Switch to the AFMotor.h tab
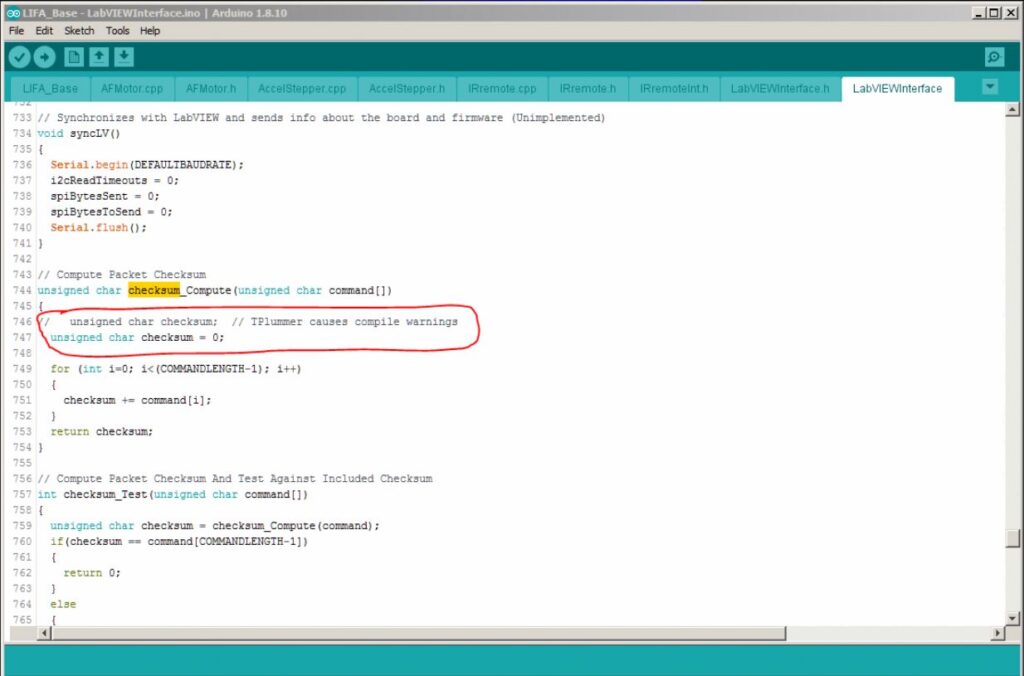The image size is (1024, 676). [x=211, y=89]
